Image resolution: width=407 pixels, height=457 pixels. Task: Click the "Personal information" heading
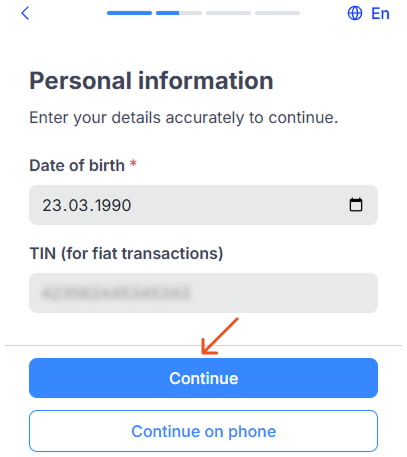(x=151, y=81)
